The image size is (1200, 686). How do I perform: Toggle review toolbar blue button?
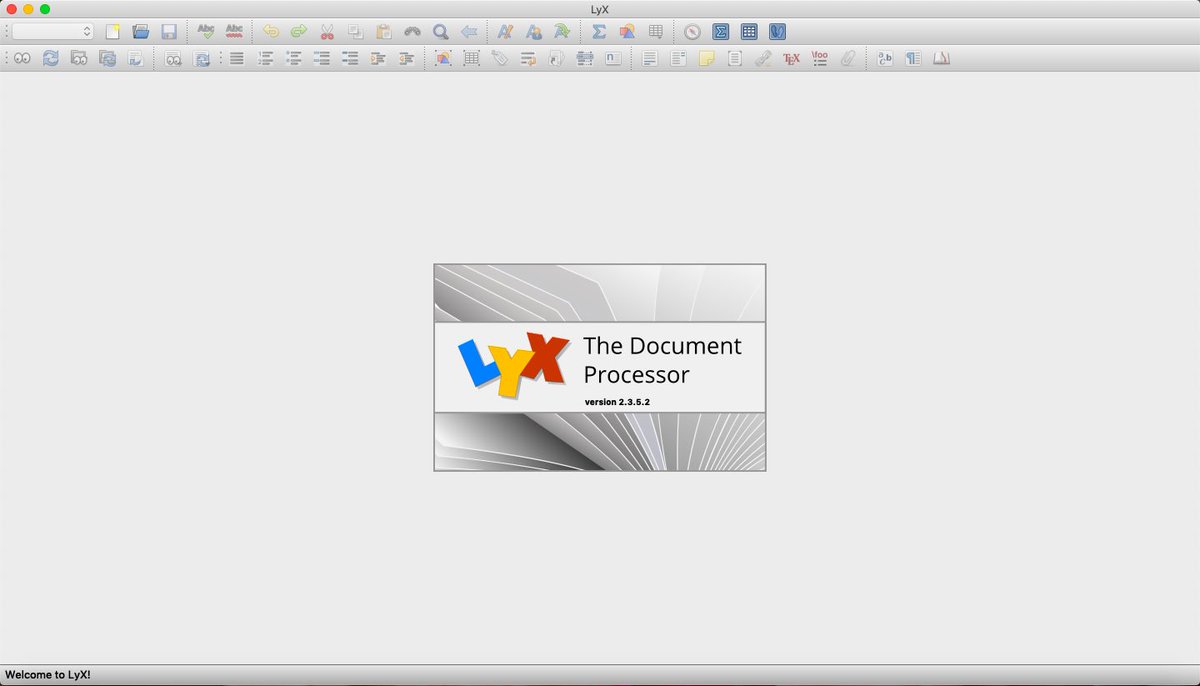point(777,32)
